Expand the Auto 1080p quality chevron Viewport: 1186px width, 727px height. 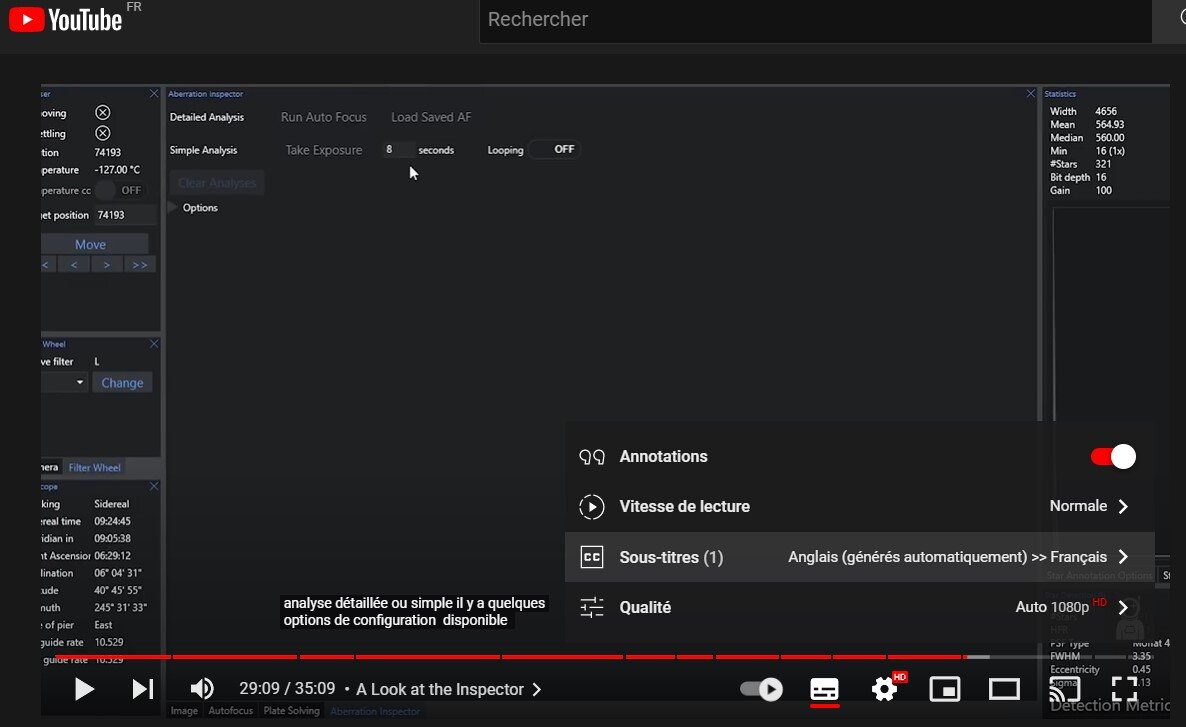coord(1123,607)
